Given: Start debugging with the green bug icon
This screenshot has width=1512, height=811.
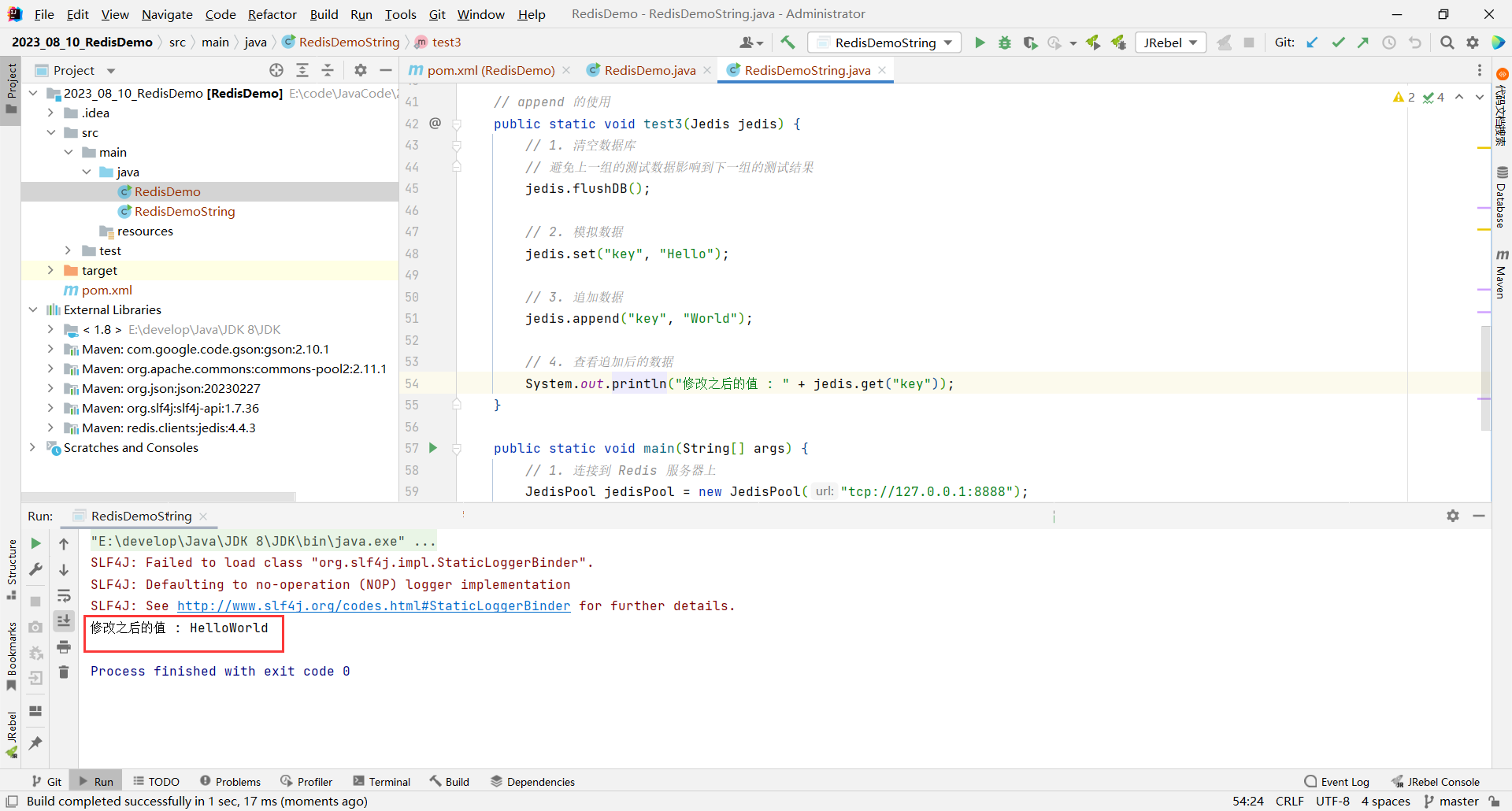Looking at the screenshot, I should pos(1005,43).
